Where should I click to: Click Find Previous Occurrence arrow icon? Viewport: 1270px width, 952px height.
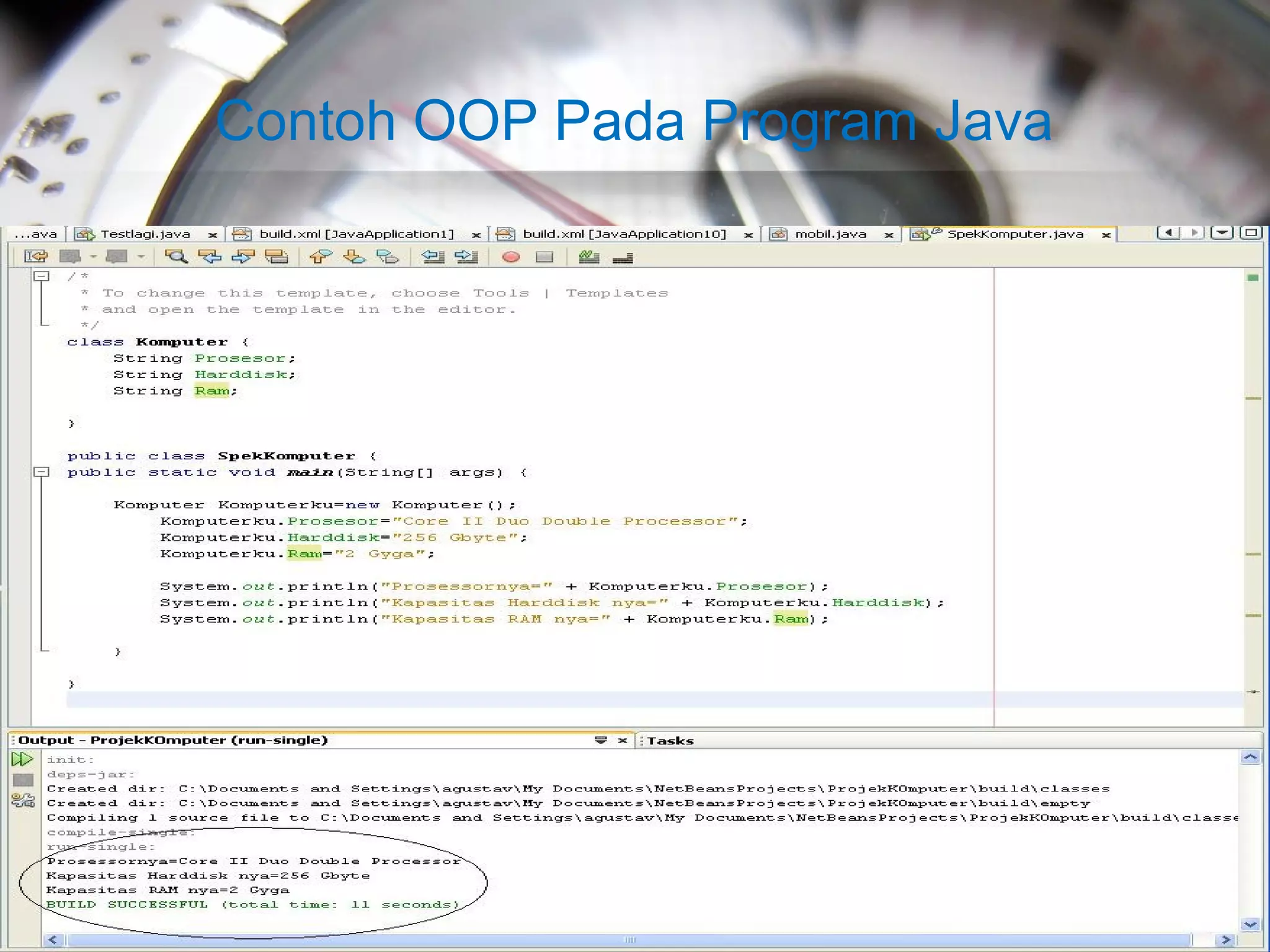coord(210,257)
